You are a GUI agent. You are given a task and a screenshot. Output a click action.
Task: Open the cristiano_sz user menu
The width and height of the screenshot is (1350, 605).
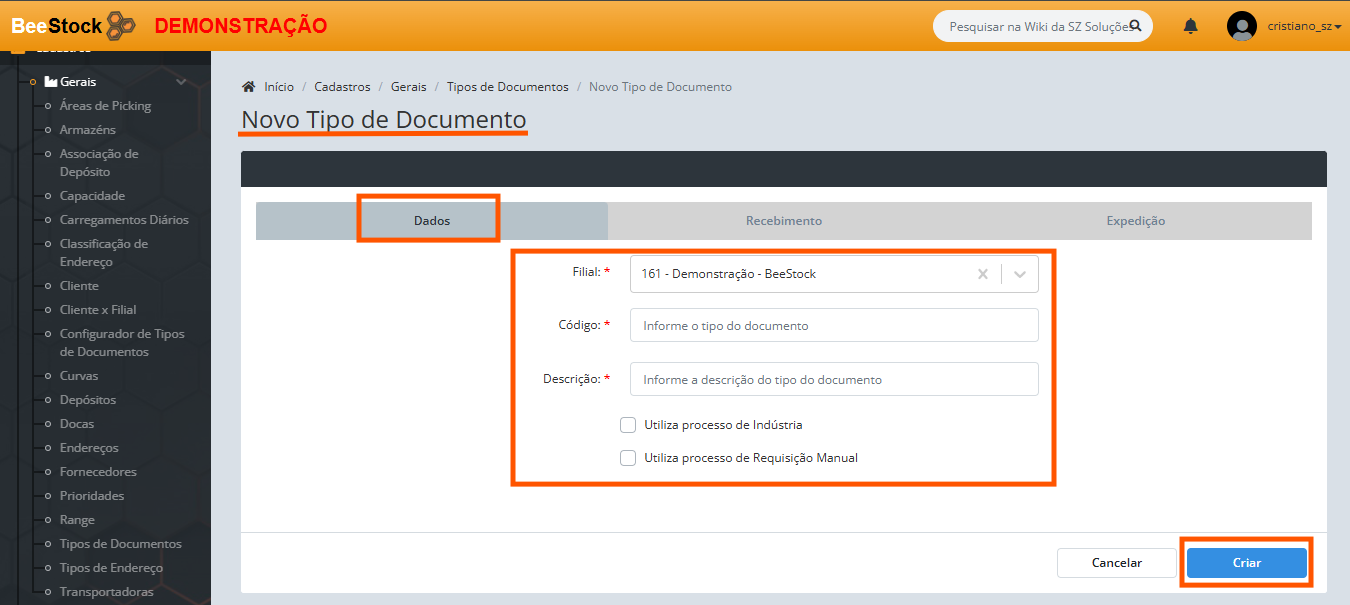click(1304, 27)
